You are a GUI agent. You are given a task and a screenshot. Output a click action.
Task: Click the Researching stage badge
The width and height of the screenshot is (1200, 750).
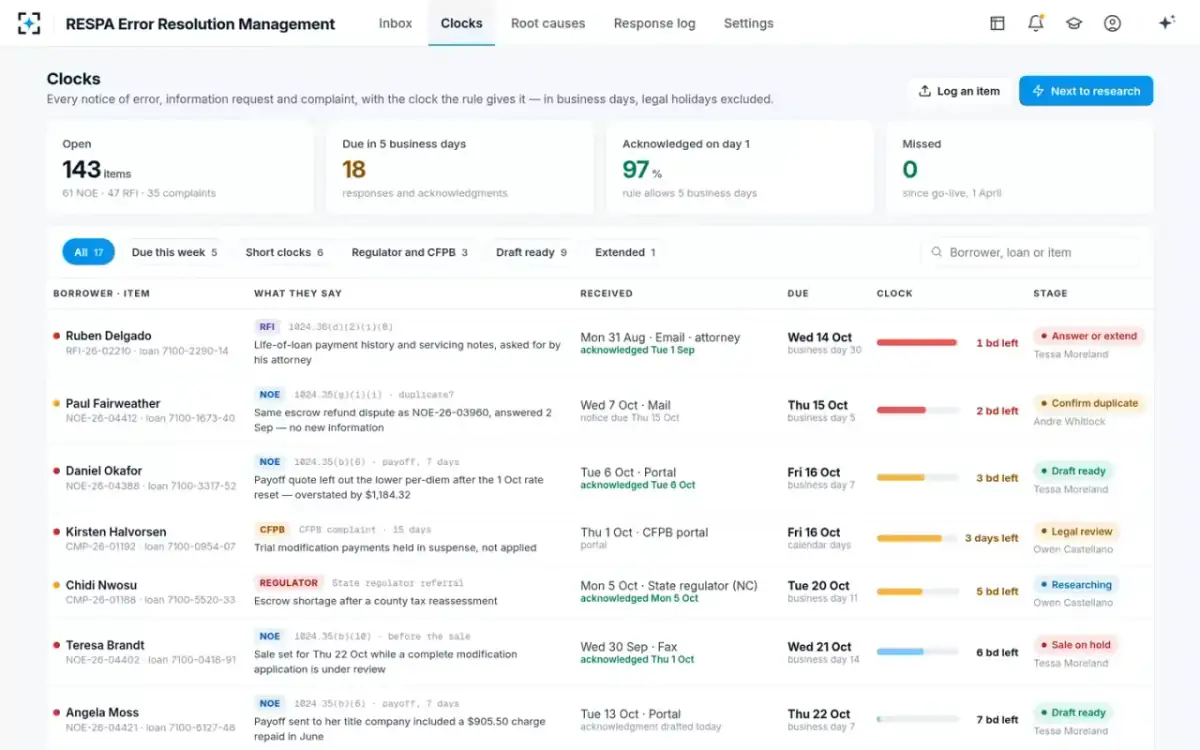point(1075,585)
